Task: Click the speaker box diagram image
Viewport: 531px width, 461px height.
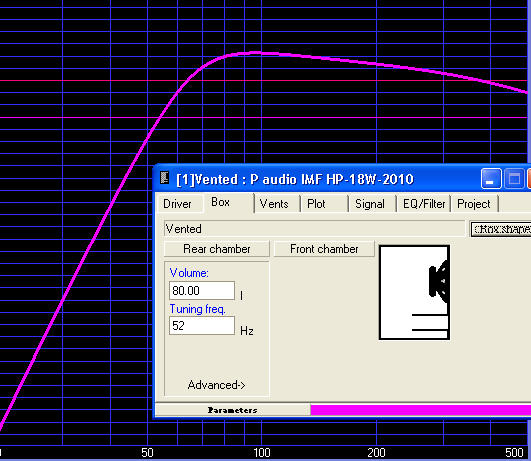Action: pos(415,292)
